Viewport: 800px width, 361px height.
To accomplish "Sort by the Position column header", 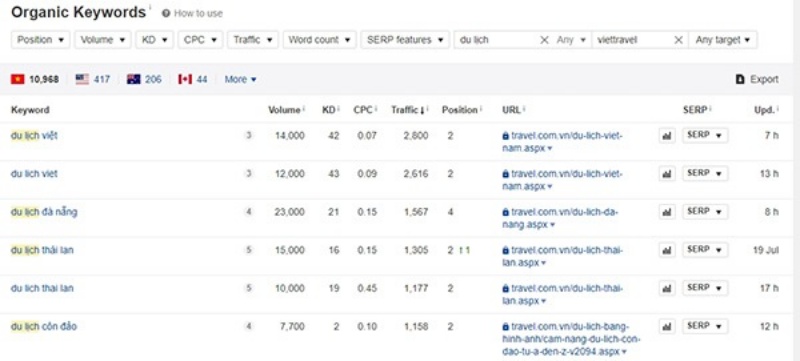I will coord(460,110).
